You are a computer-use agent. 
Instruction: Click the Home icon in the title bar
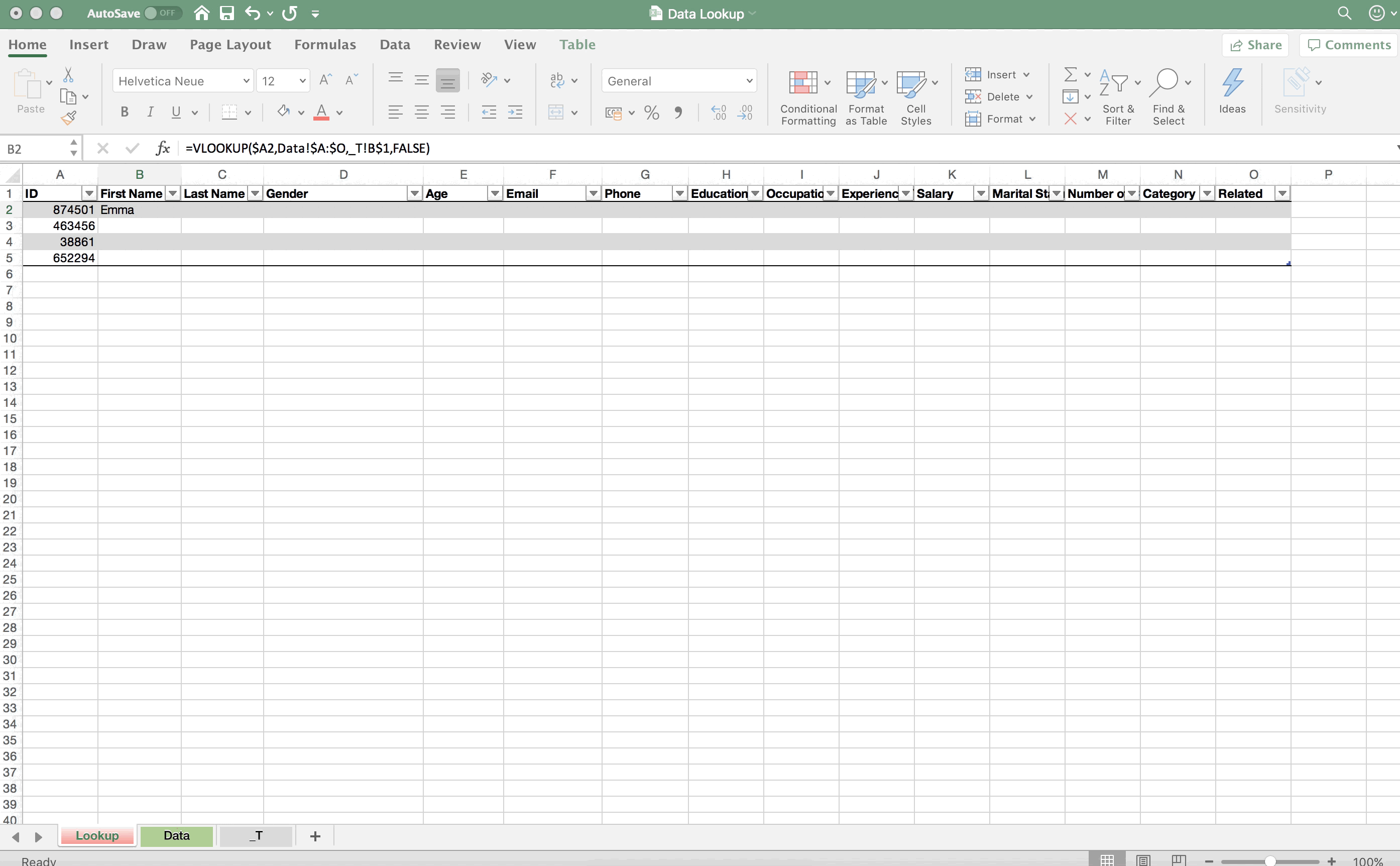201,13
